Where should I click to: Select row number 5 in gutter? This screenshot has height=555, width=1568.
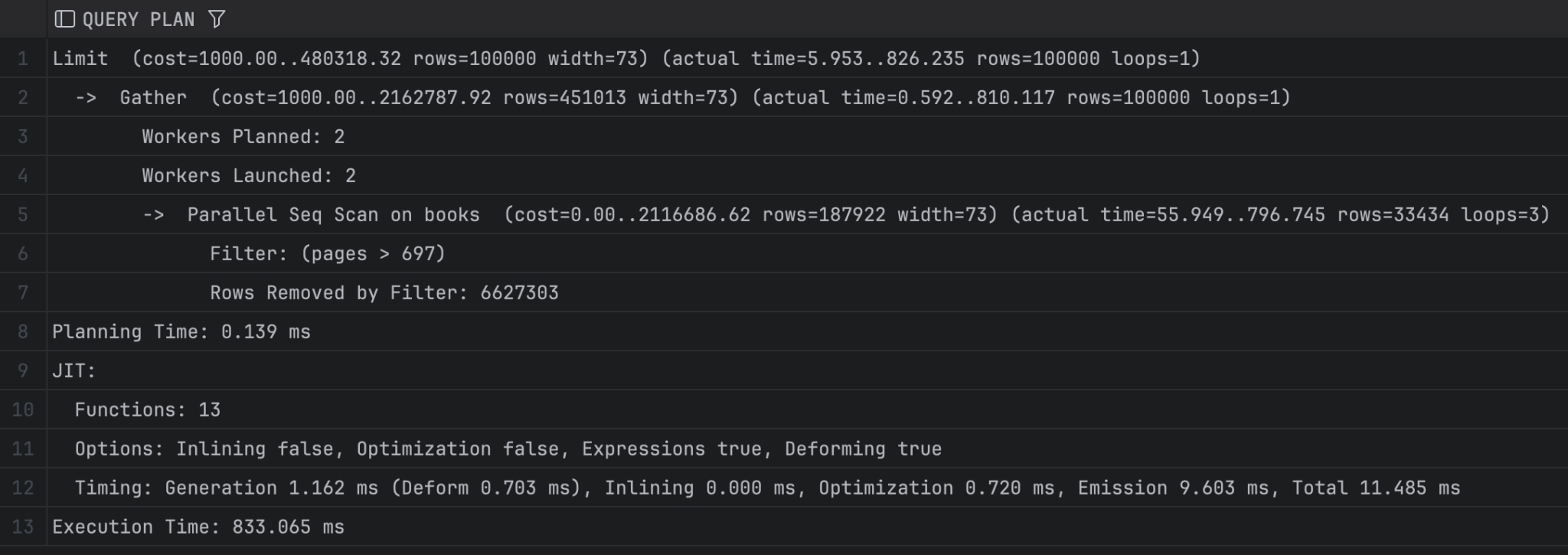point(23,215)
